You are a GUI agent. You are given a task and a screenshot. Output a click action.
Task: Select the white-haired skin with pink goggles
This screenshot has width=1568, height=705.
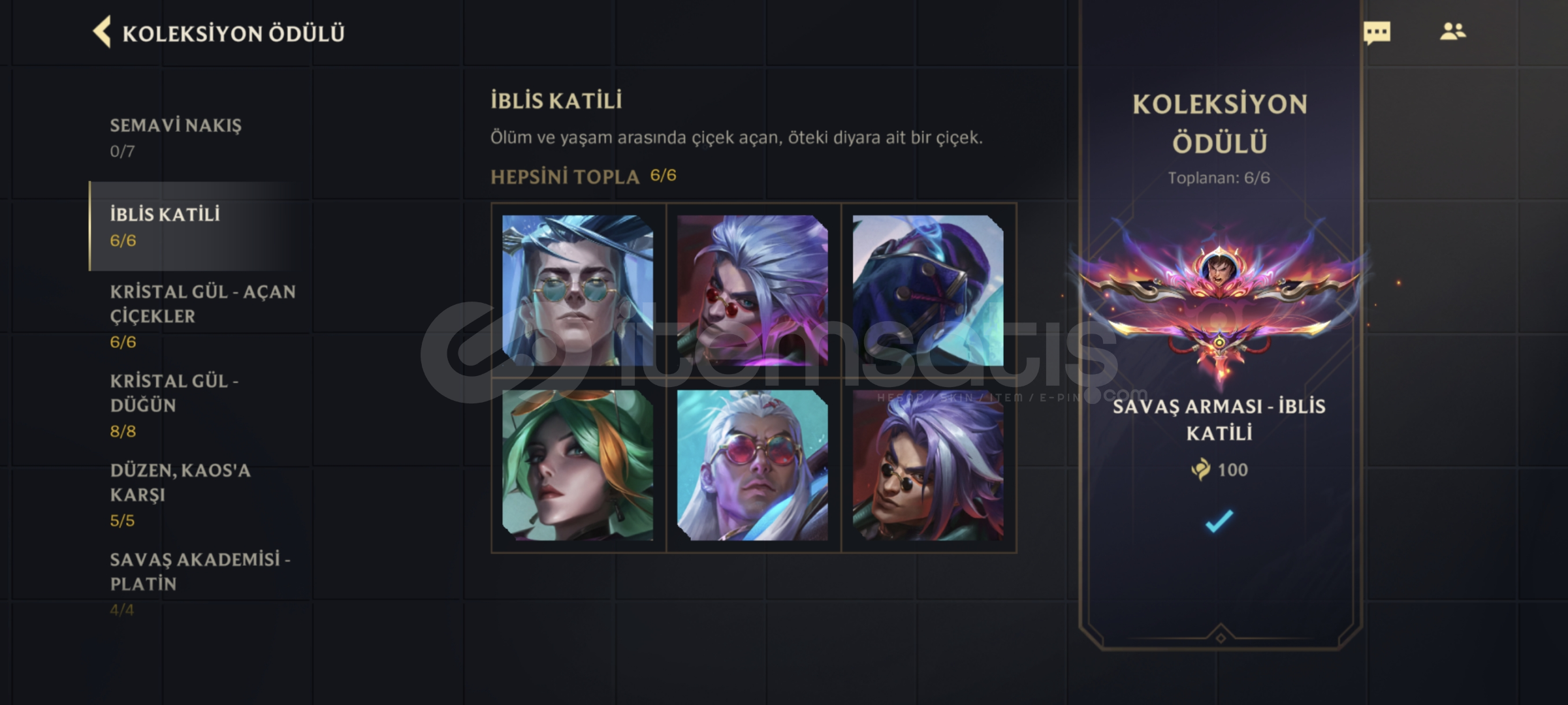pyautogui.click(x=753, y=465)
